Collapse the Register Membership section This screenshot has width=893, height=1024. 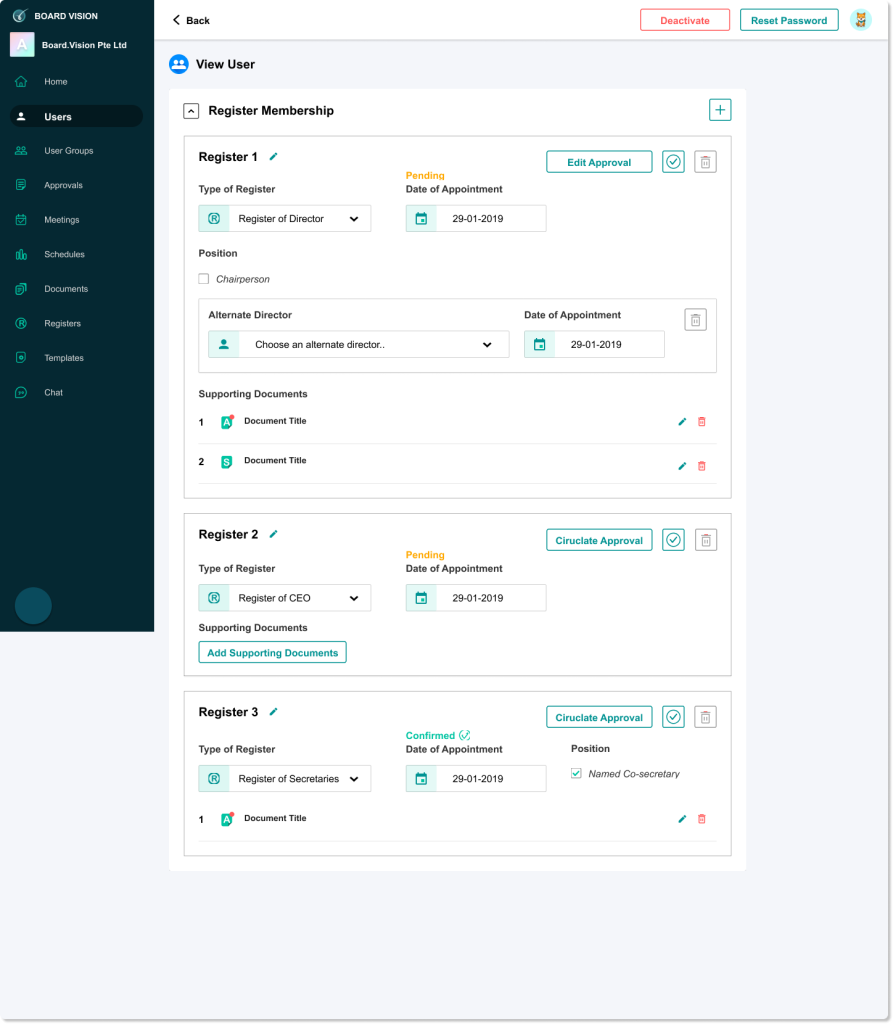point(191,111)
